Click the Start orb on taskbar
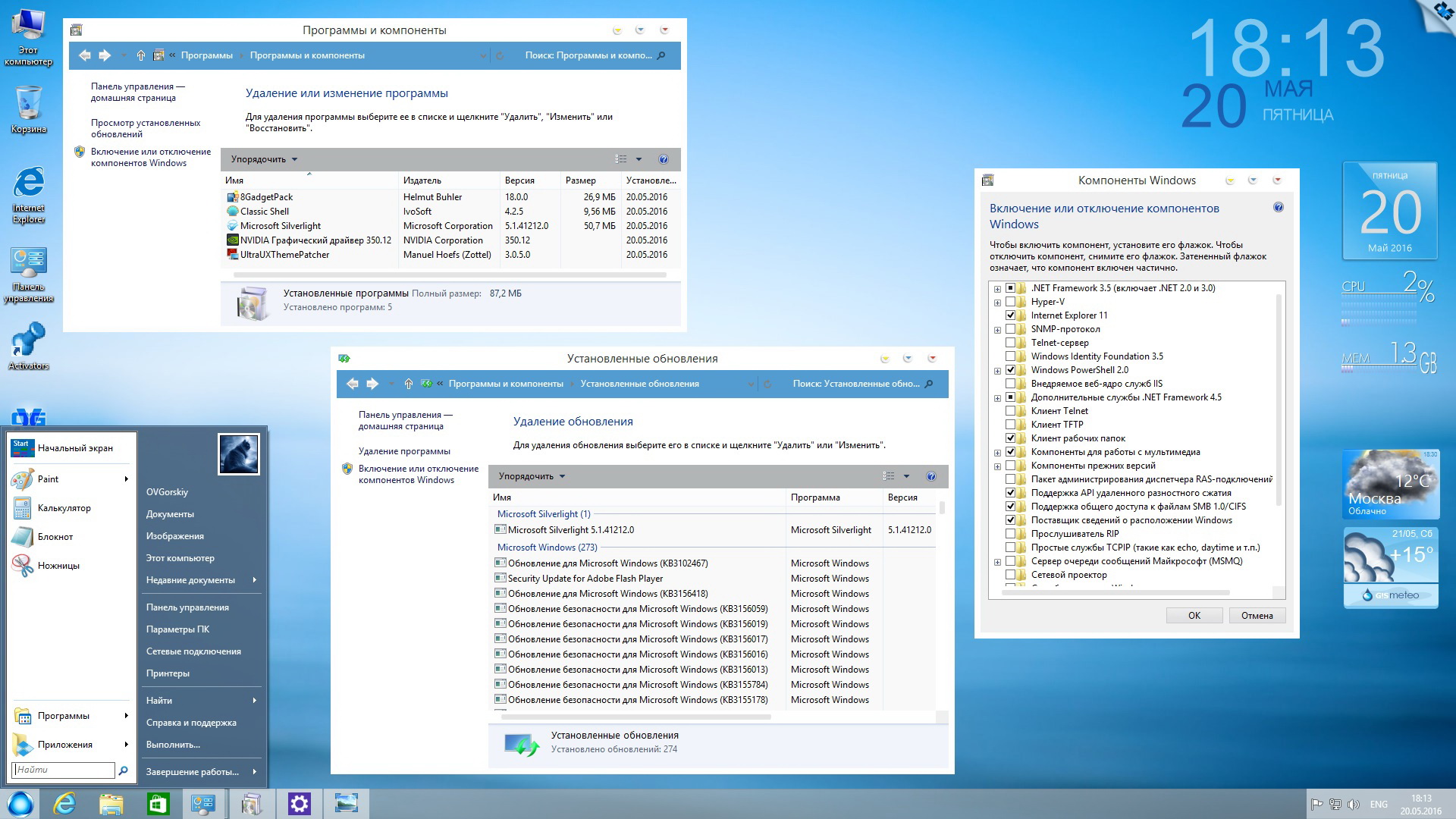Screen dimensions: 1456x819 [20, 804]
